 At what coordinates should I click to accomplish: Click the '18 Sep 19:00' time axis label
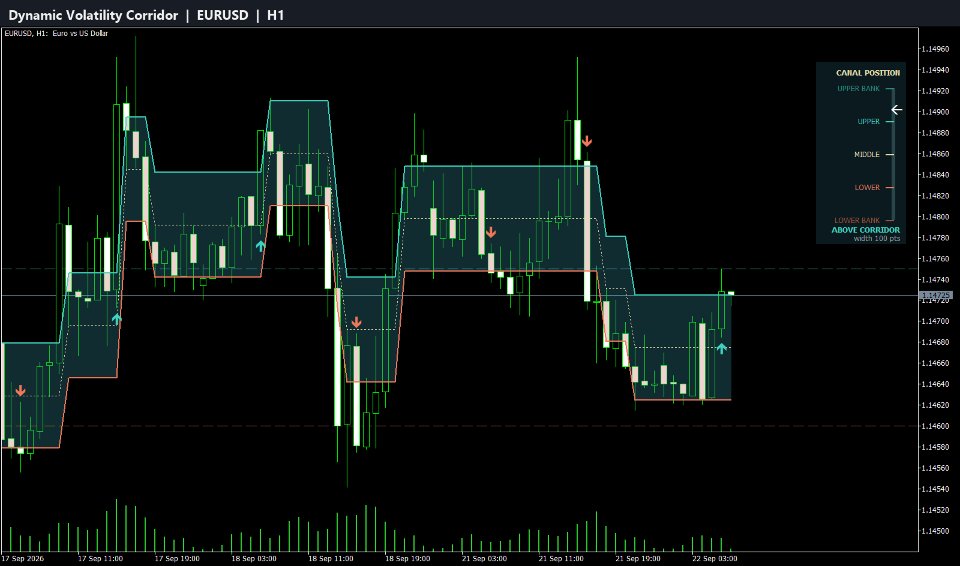pyautogui.click(x=407, y=559)
